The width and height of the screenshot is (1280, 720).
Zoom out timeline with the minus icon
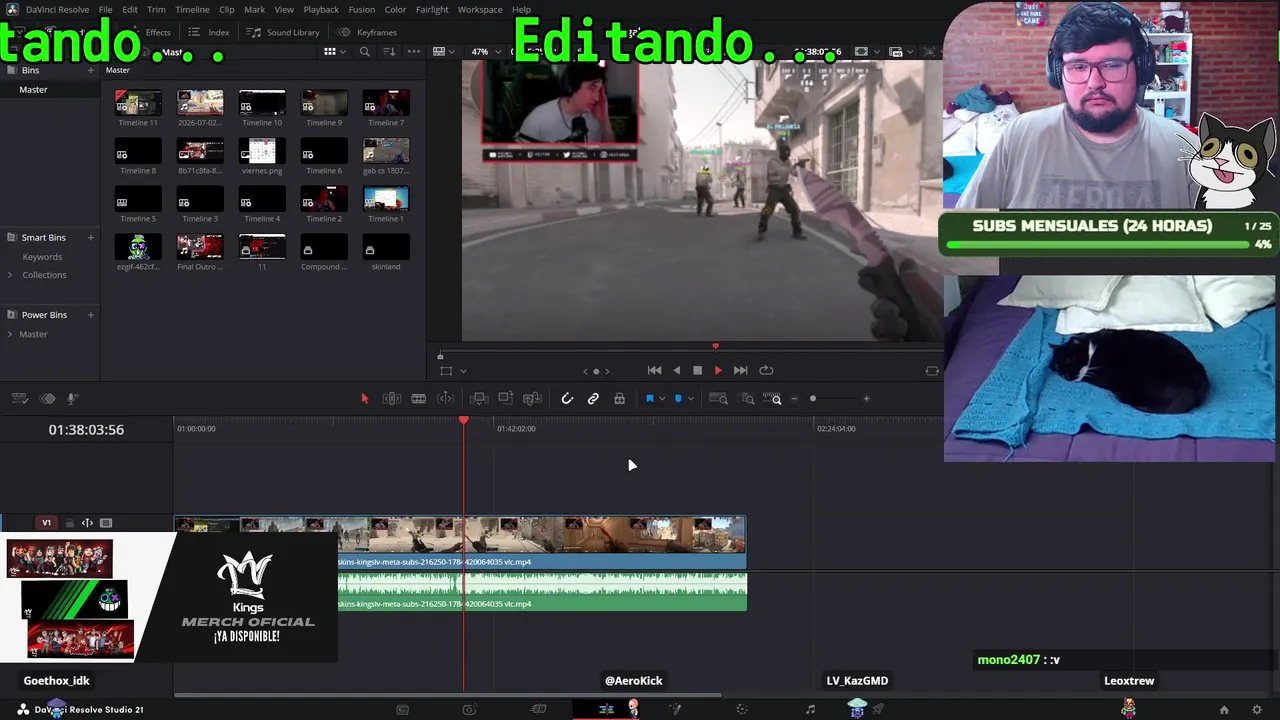[795, 399]
